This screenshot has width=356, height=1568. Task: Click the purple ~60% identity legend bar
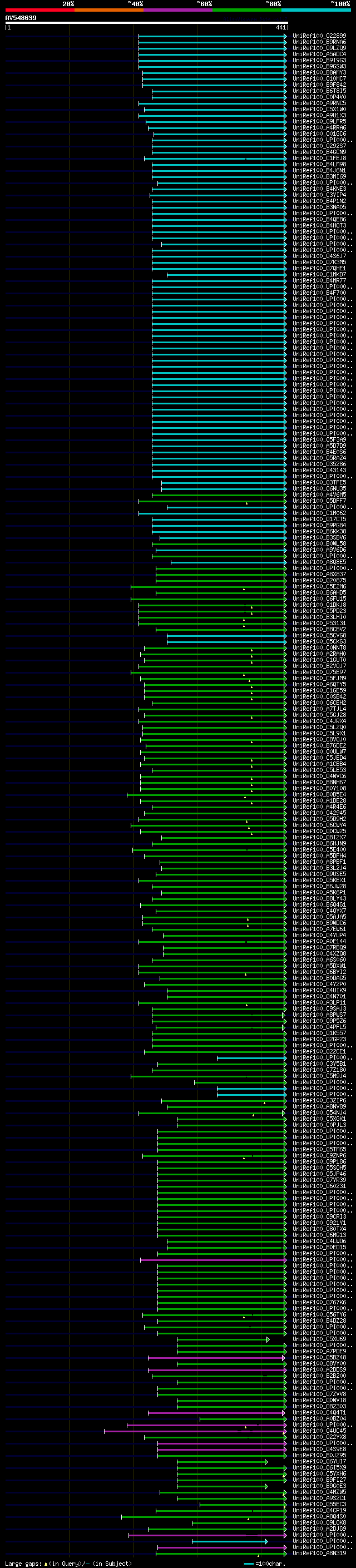(x=179, y=10)
